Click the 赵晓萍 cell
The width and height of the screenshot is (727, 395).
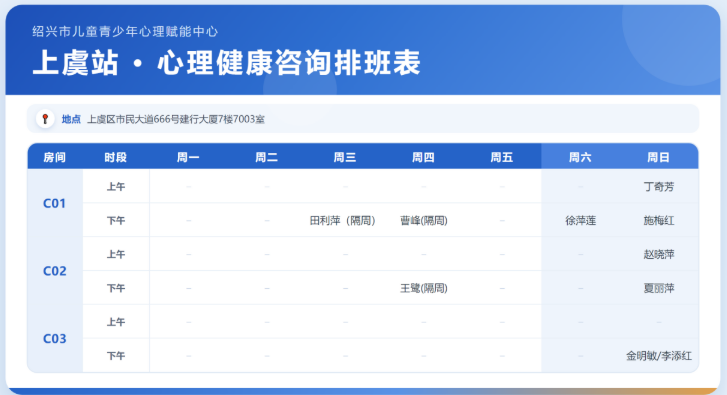(x=659, y=254)
